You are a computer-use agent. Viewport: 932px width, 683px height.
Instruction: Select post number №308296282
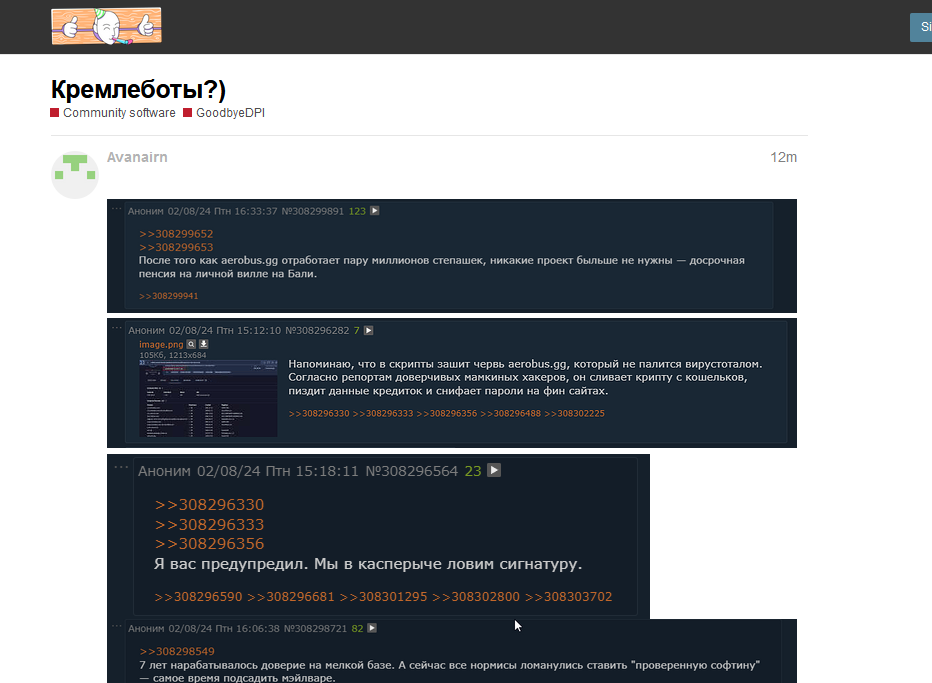pos(317,331)
